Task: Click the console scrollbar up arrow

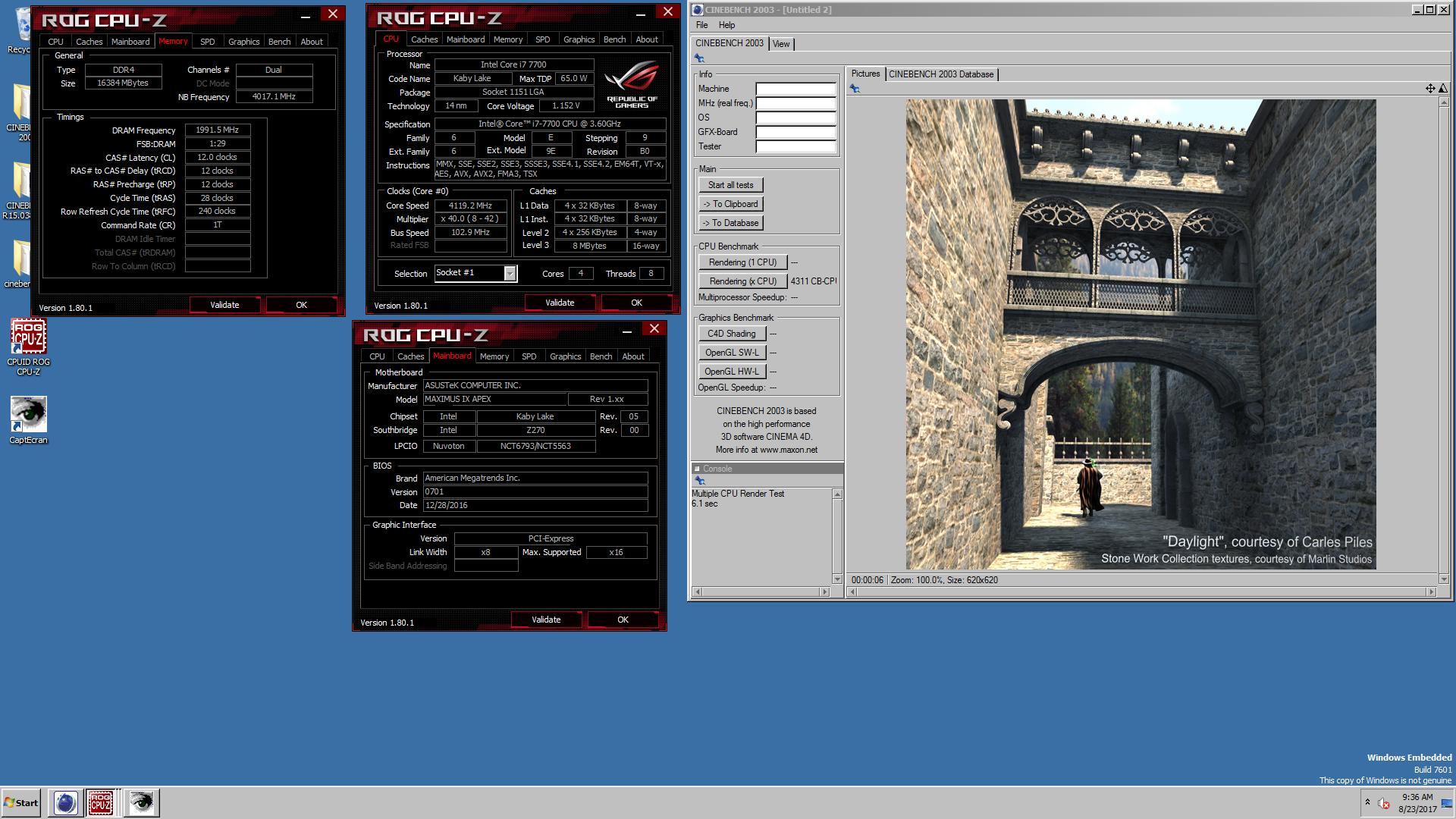Action: point(837,494)
